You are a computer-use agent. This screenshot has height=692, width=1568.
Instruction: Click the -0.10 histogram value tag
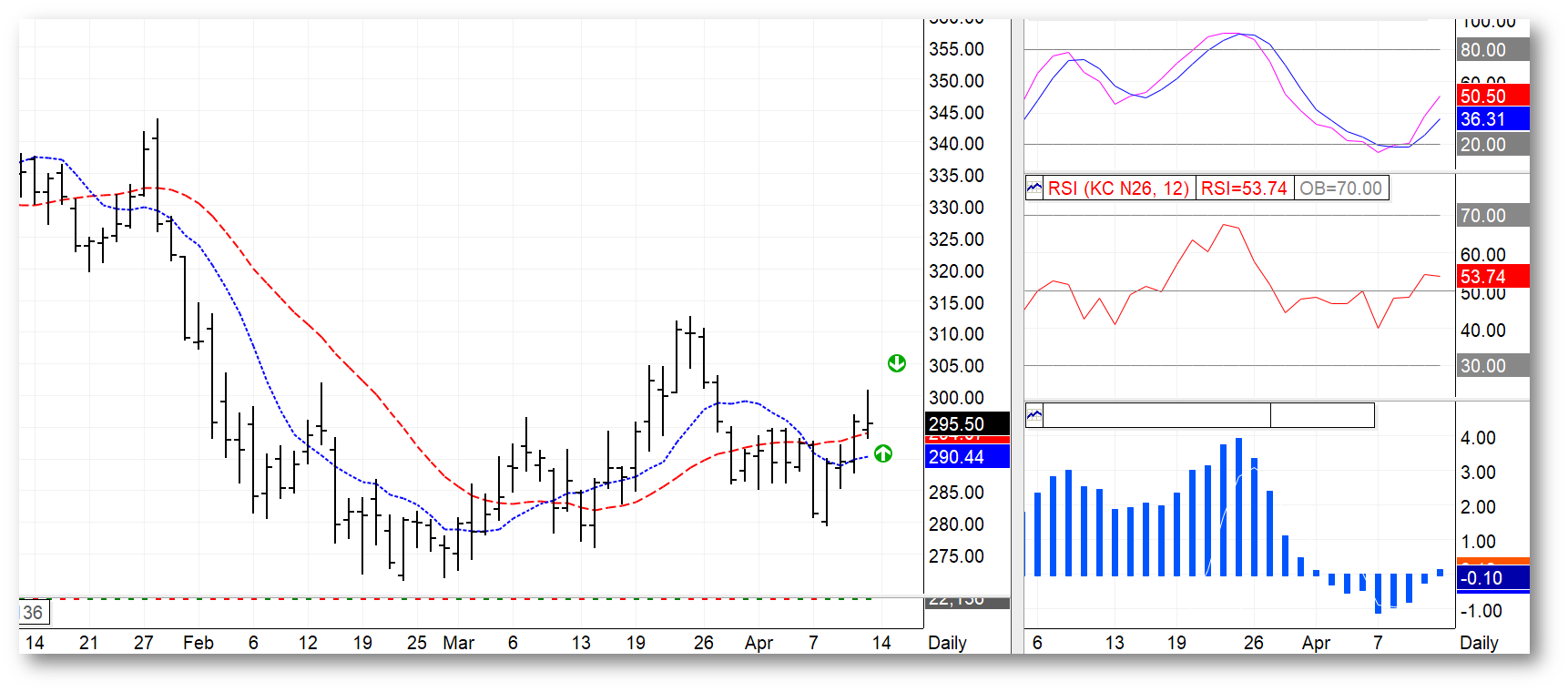pos(1492,577)
